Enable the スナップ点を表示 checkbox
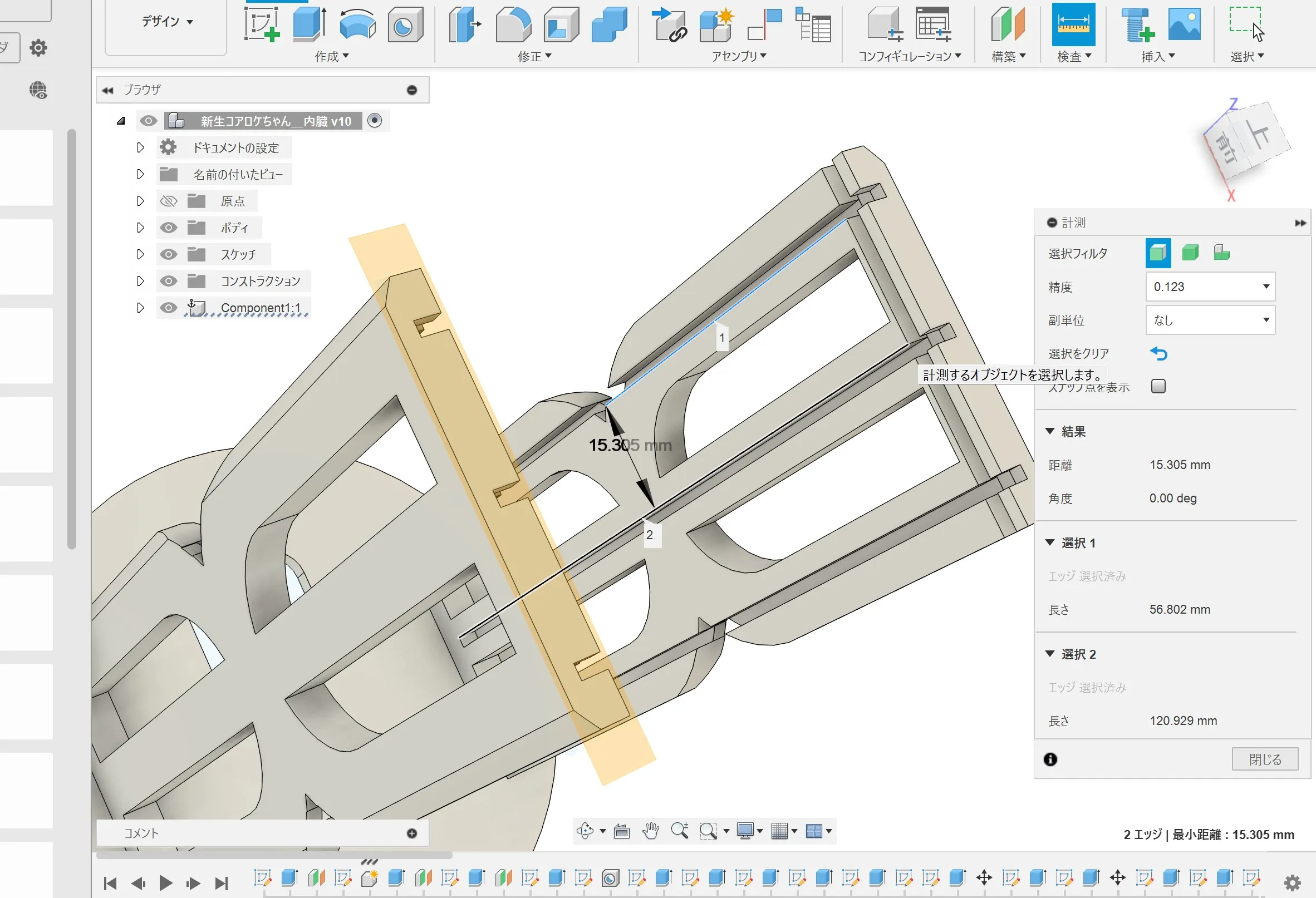The width and height of the screenshot is (1316, 898). [x=1158, y=387]
